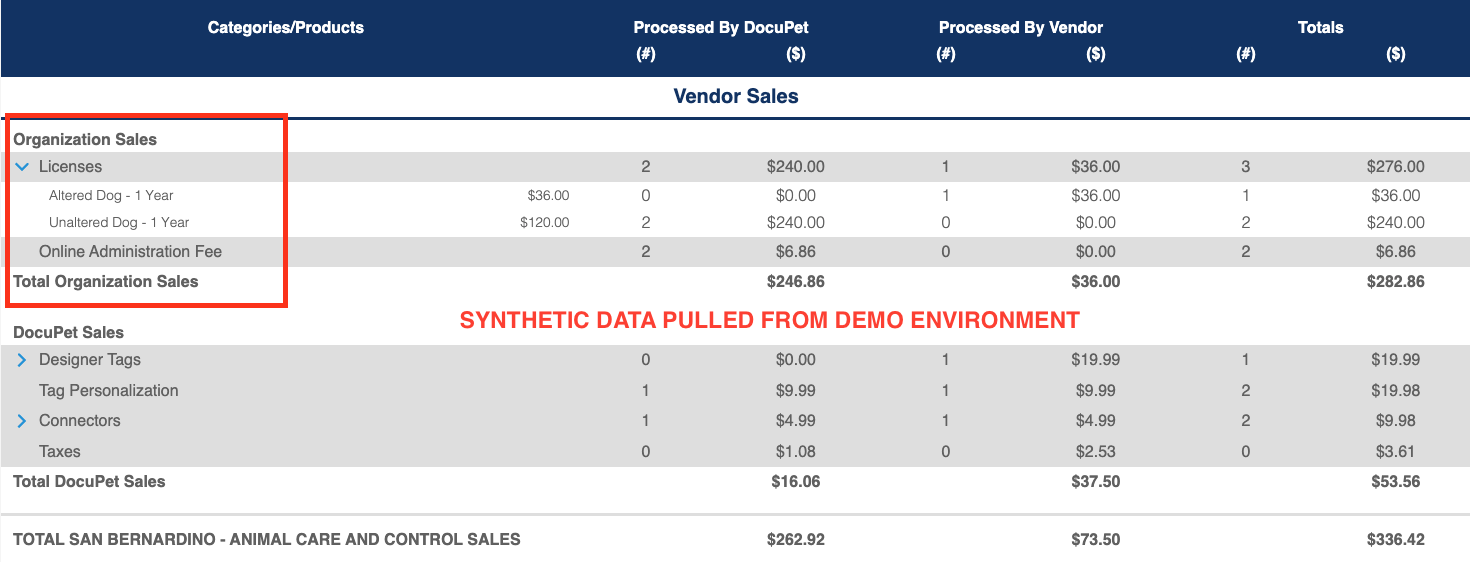Click Tag Personalization Processed By DocuPet $9.99
This screenshot has height=562, width=1470.
click(x=796, y=391)
